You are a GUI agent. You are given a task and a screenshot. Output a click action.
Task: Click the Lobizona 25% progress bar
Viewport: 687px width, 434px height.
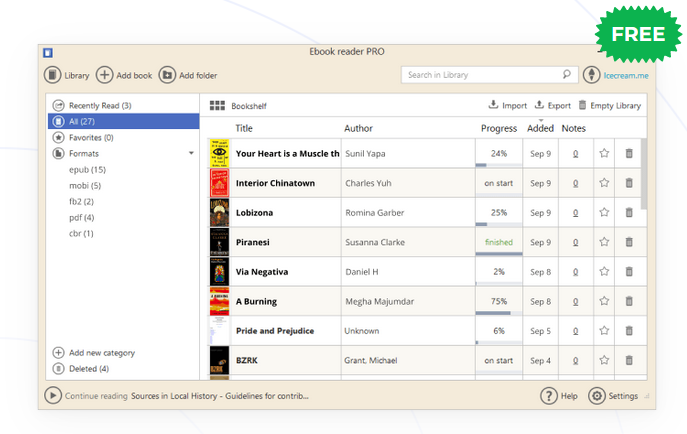pos(499,224)
